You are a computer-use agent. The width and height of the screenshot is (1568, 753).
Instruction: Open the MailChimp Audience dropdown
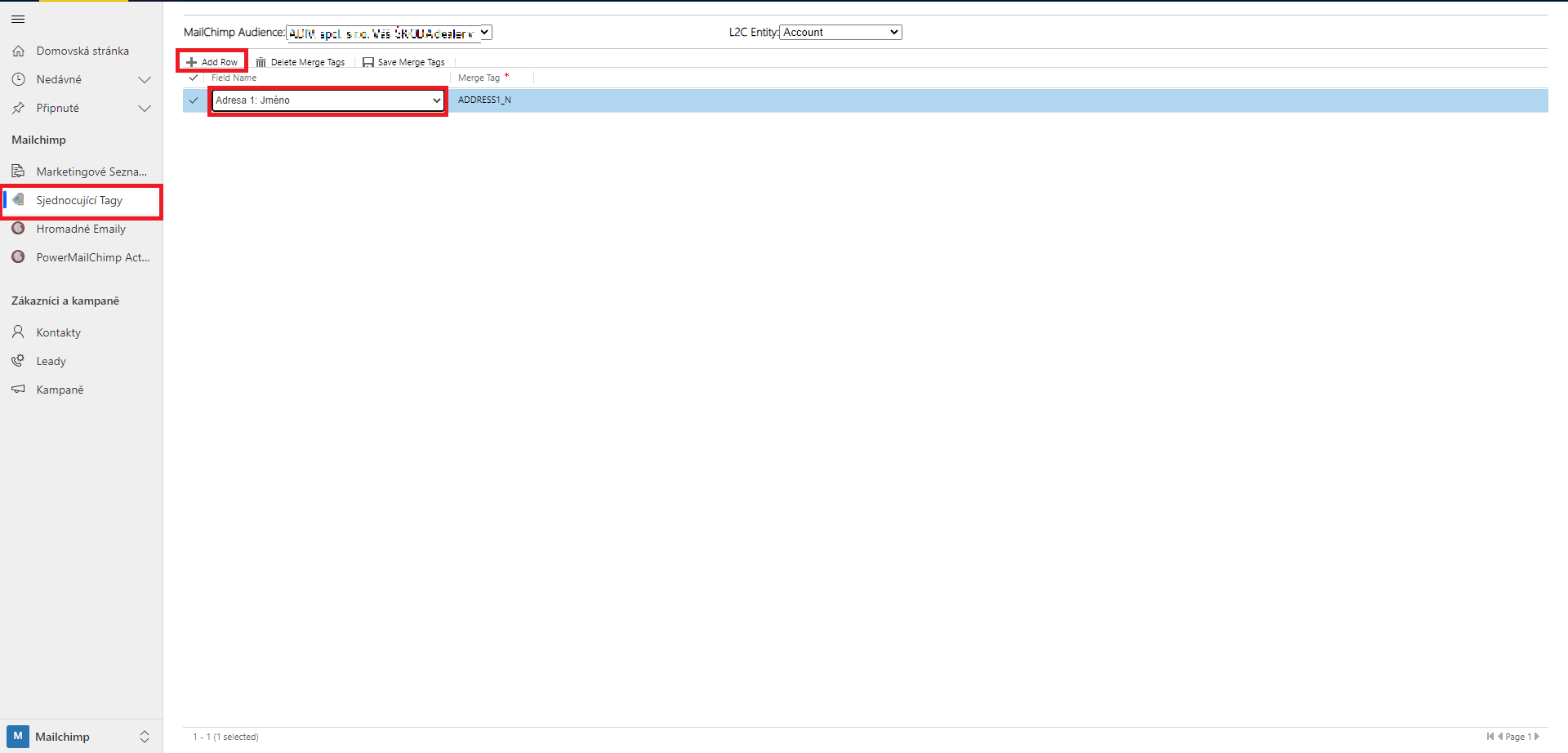coord(389,33)
